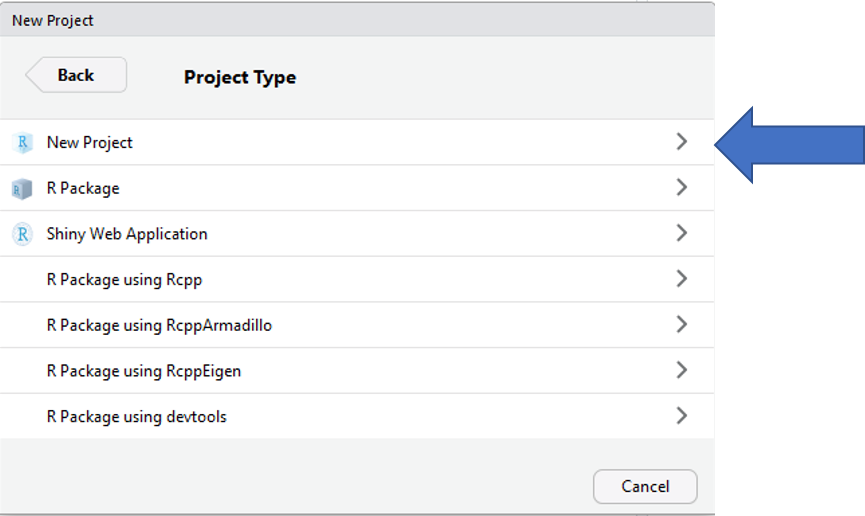Screen dimensions: 865x516
Task: Click the Shiny Web Application R icon
Action: tap(23, 234)
